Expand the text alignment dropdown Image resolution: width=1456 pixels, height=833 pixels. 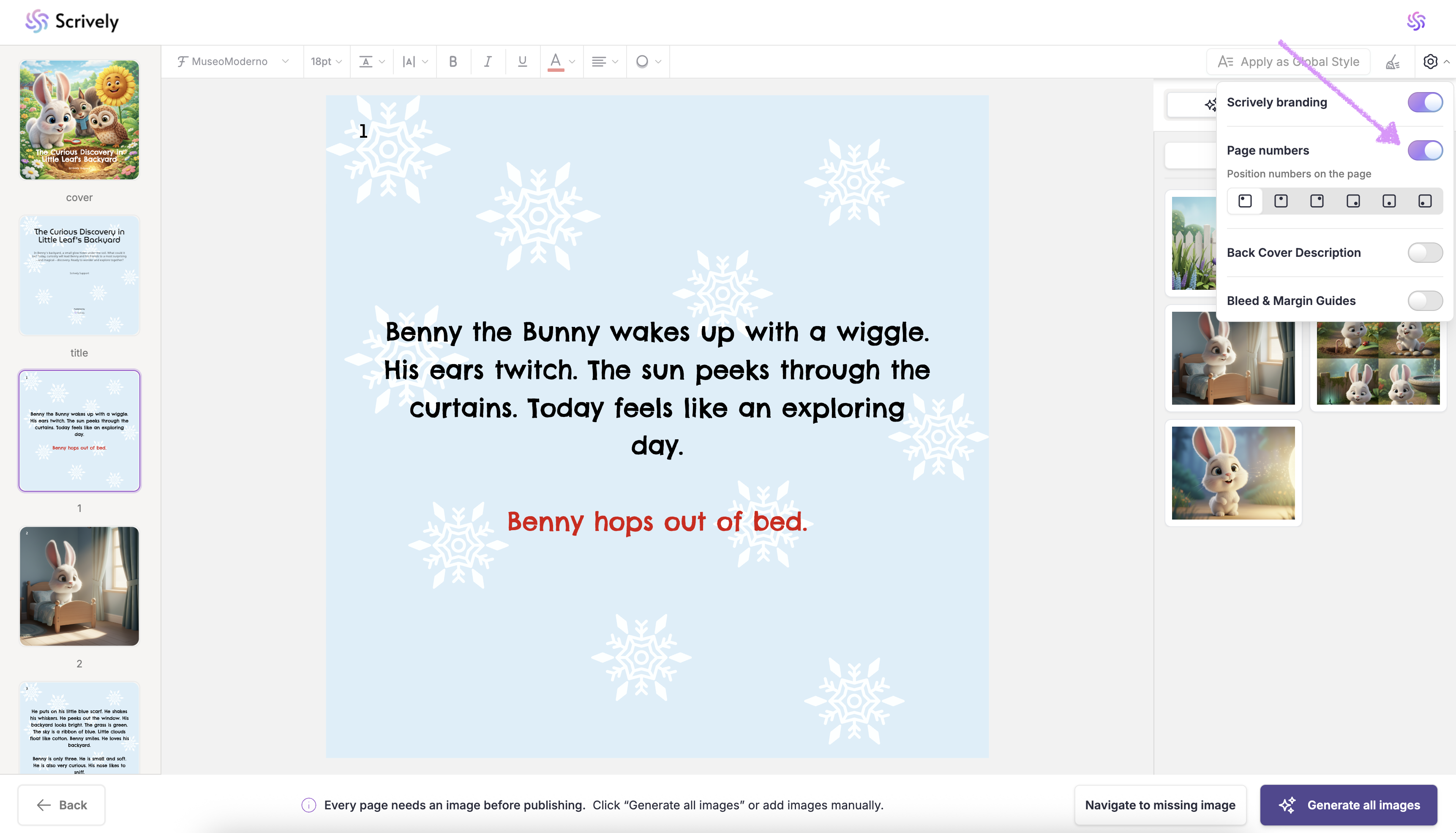point(604,61)
